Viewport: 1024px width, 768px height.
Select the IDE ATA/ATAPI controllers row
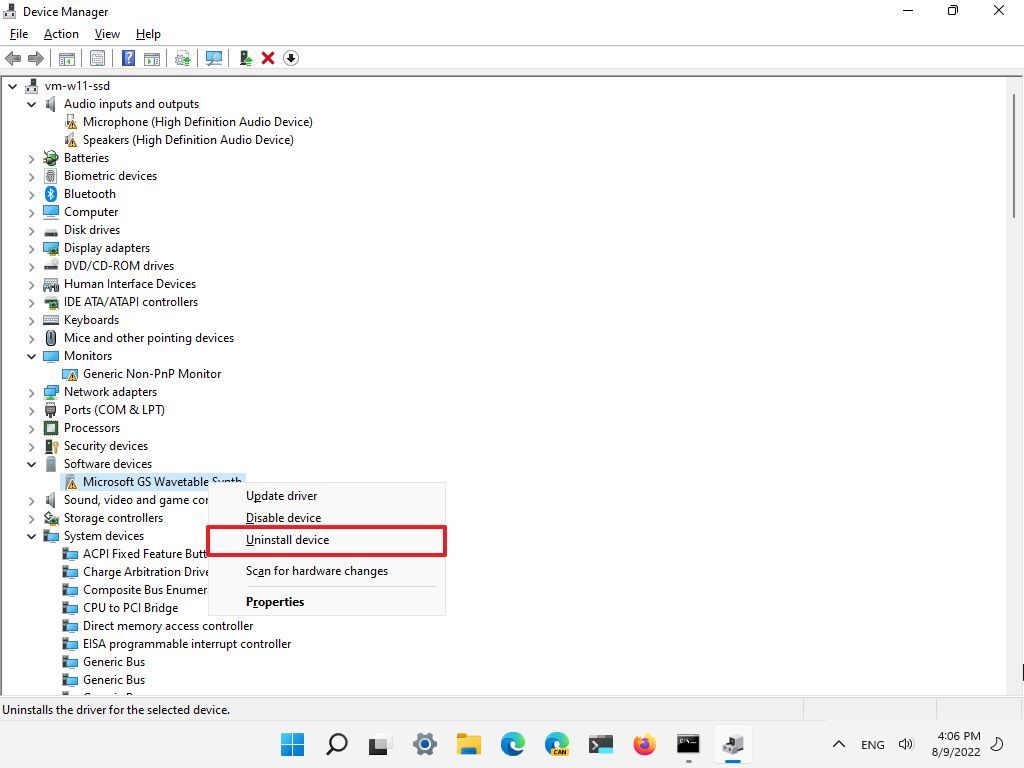click(131, 302)
